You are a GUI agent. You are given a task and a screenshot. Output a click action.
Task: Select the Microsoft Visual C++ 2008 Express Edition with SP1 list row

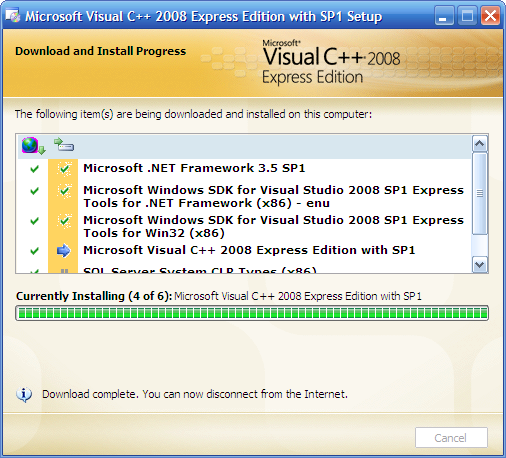(244, 250)
